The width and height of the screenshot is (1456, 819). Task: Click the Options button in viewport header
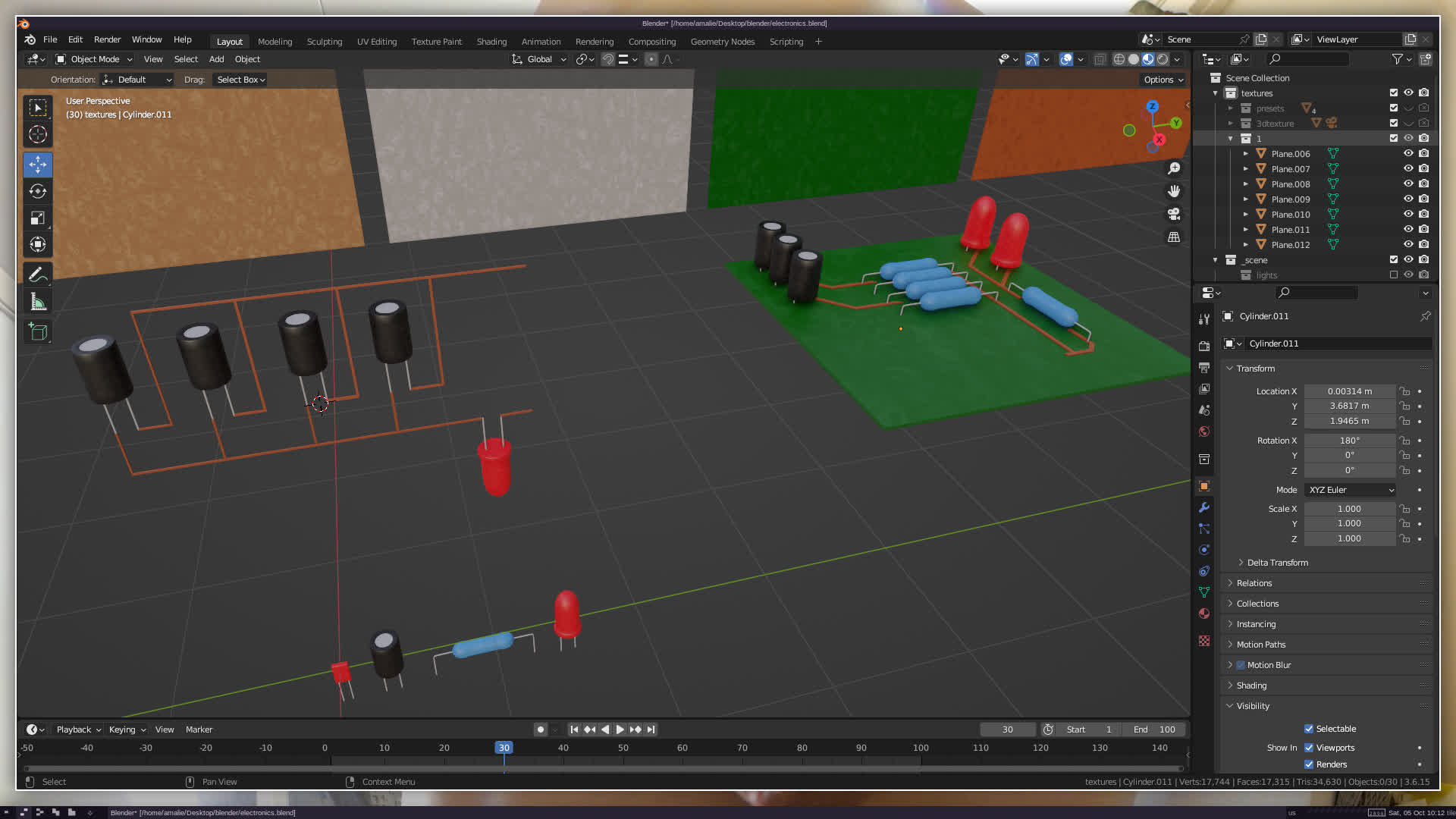tap(1163, 80)
